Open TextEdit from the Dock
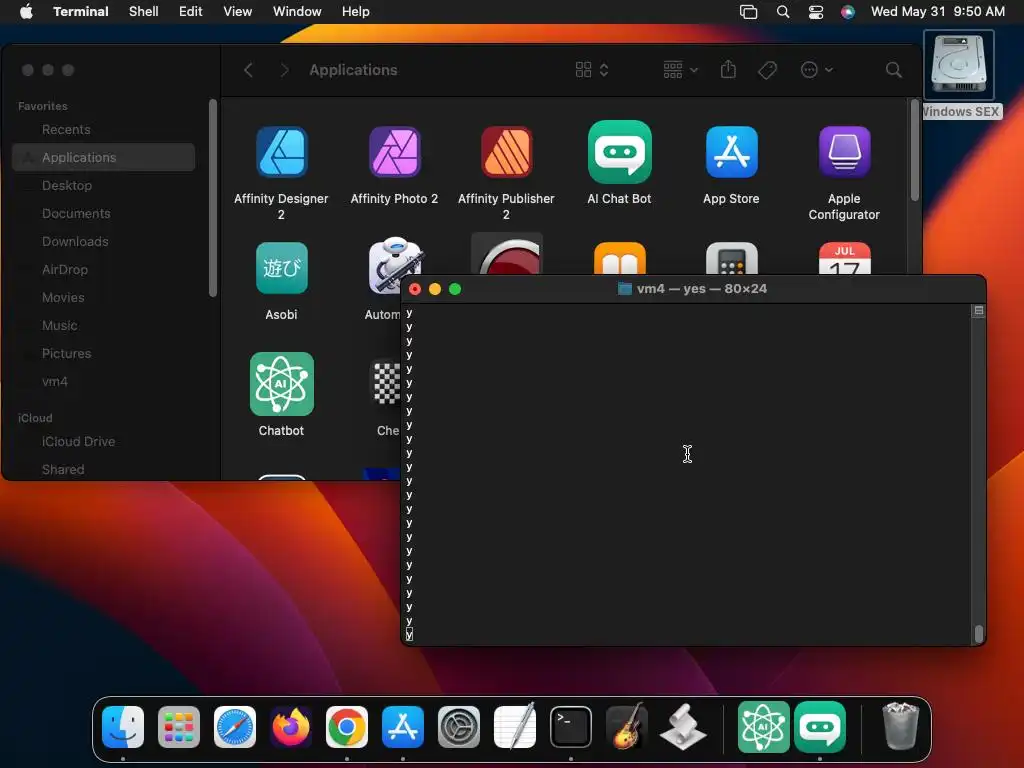 coord(515,727)
